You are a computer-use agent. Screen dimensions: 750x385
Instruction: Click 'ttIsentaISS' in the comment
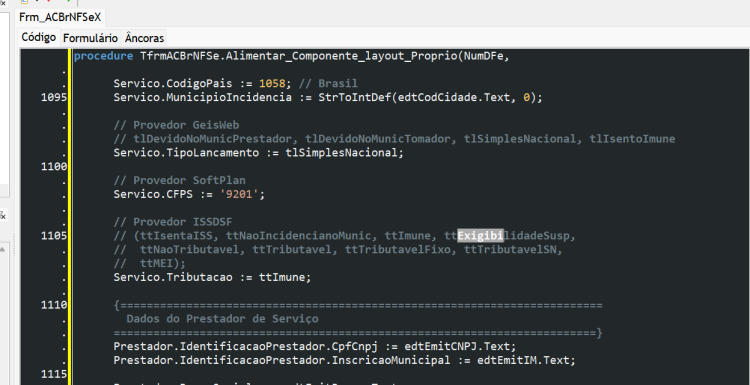tap(176, 236)
